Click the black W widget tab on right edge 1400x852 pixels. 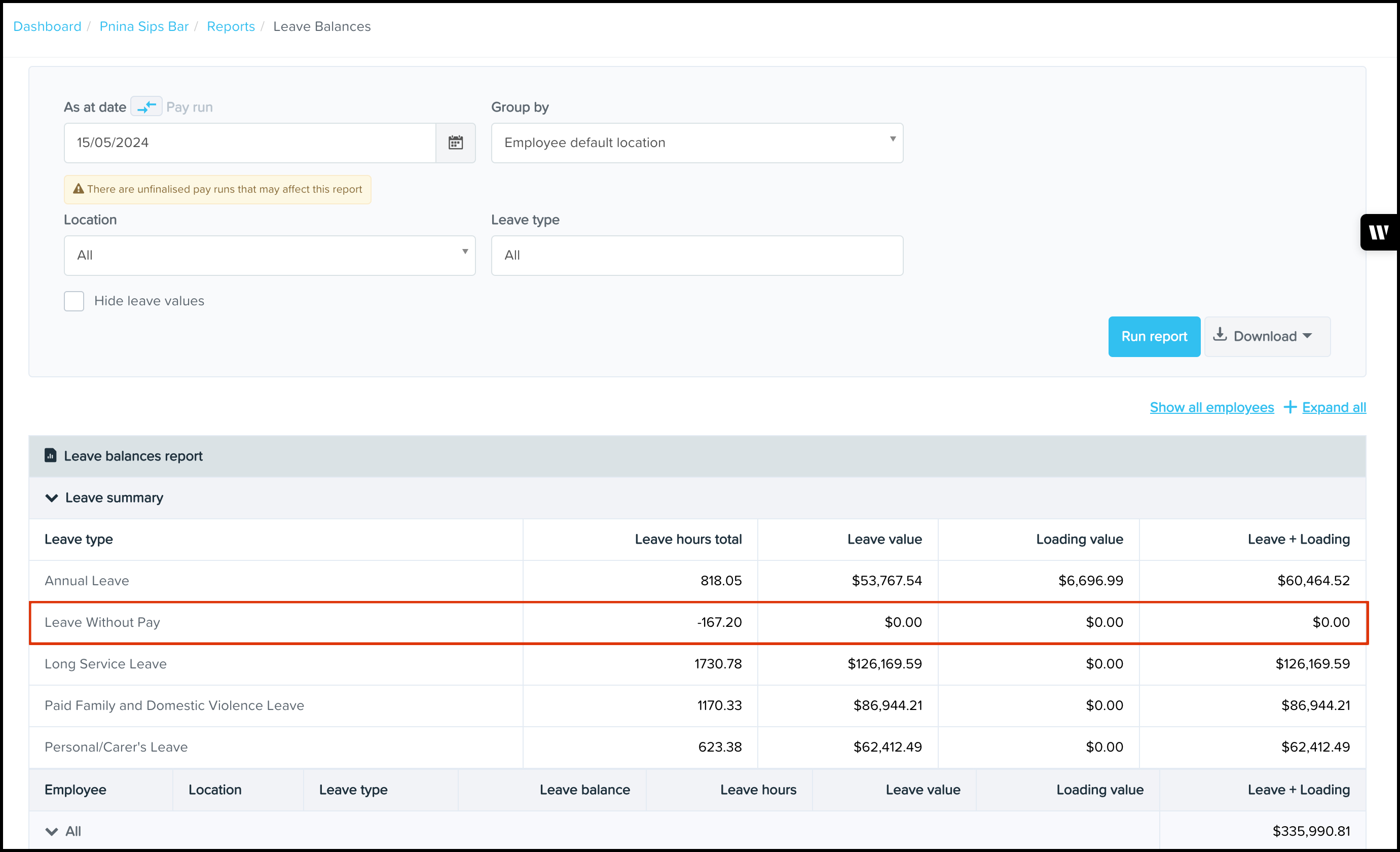coord(1379,232)
